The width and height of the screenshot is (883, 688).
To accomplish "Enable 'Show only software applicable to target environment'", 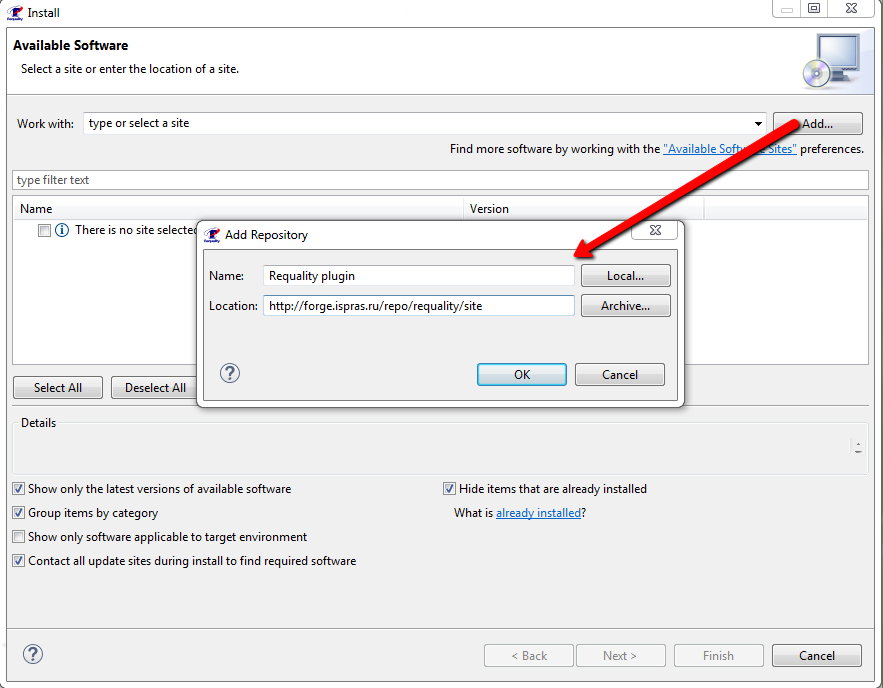I will [x=19, y=537].
